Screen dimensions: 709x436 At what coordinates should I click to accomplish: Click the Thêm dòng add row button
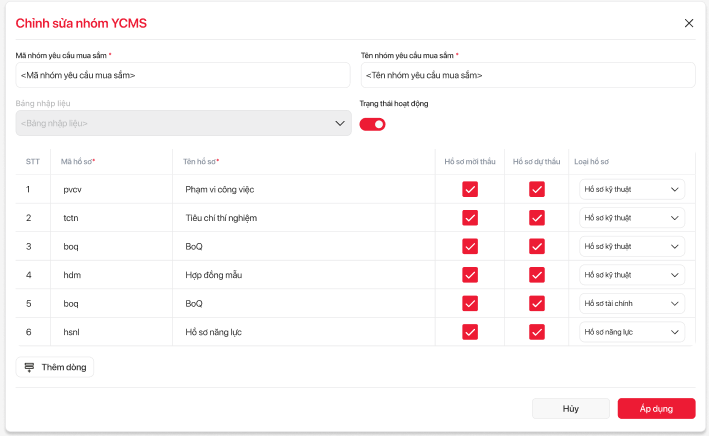coord(55,367)
